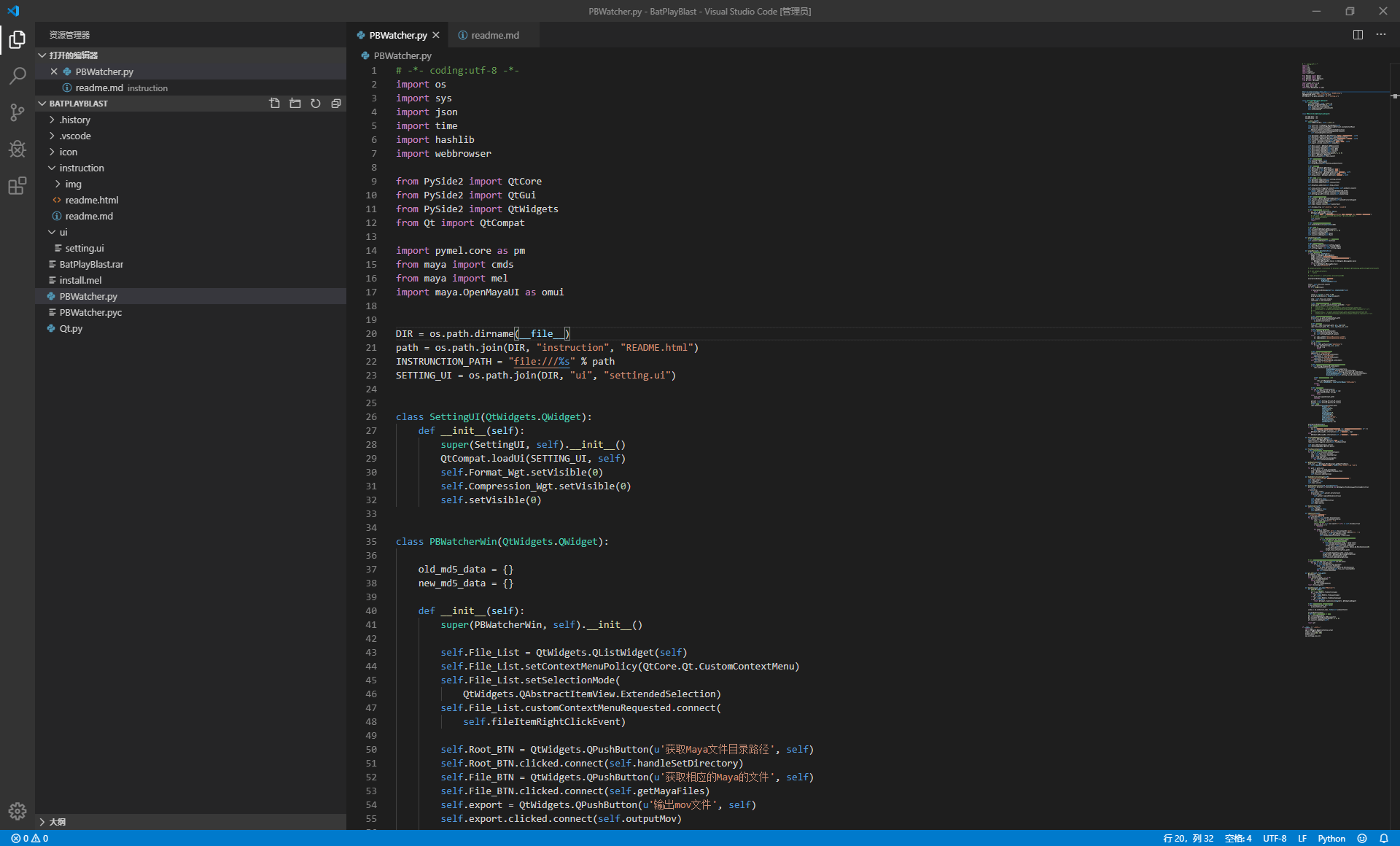The width and height of the screenshot is (1400, 846).
Task: Open PBWatcher.pyc file
Action: (x=190, y=312)
